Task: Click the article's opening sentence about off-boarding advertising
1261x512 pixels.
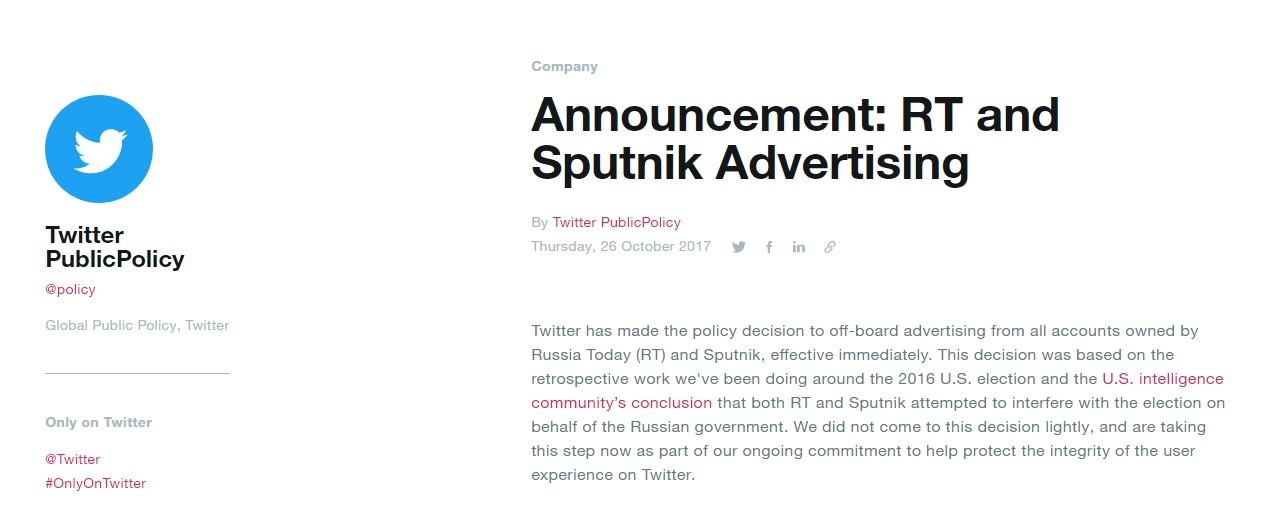Action: coord(864,342)
